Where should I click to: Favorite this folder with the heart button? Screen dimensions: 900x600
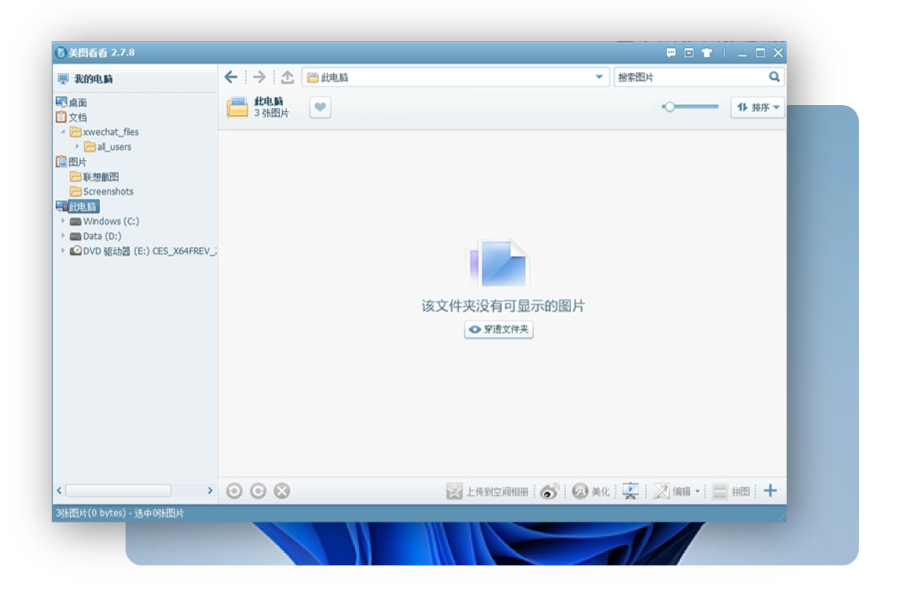[x=320, y=107]
